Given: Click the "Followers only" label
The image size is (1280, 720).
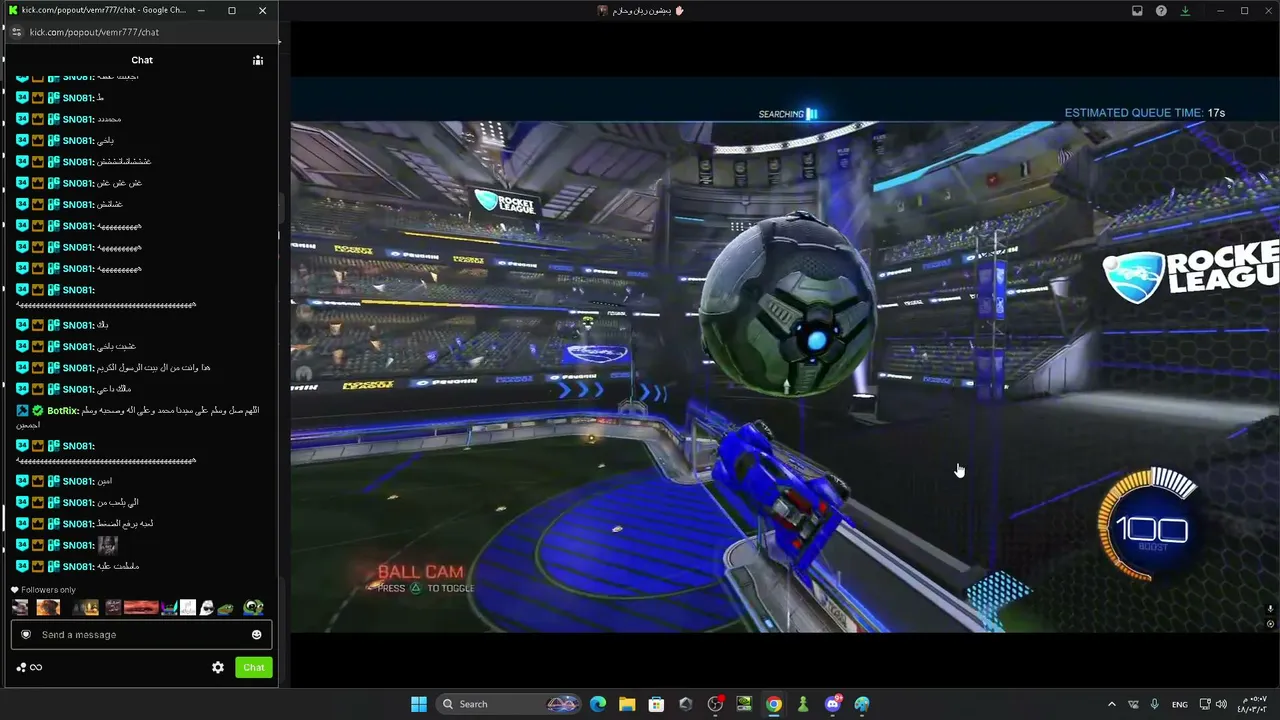Looking at the screenshot, I should click(x=48, y=590).
